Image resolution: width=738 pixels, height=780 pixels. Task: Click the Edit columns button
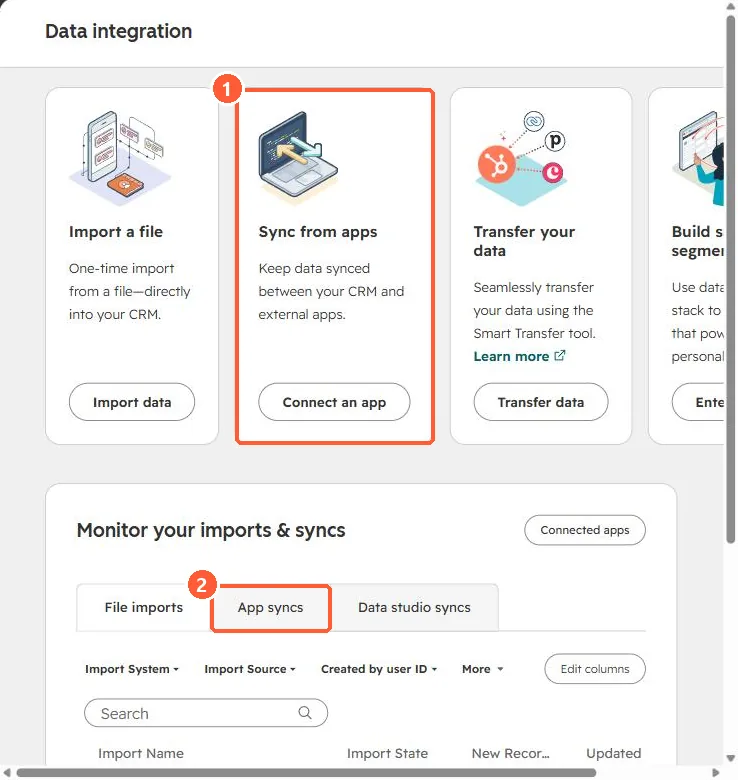pyautogui.click(x=595, y=669)
